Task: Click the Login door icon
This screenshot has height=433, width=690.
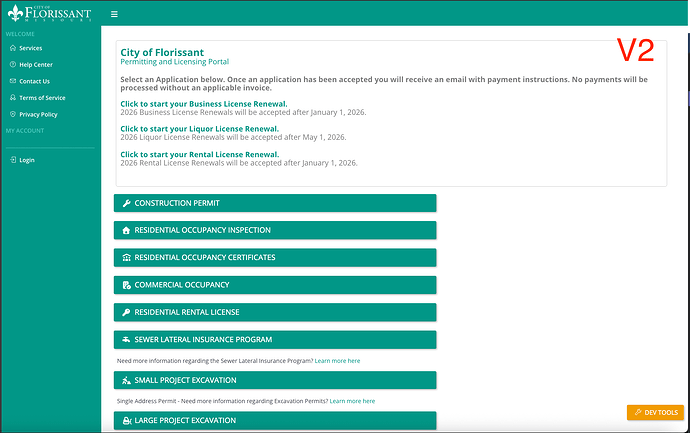Action: [x=13, y=160]
